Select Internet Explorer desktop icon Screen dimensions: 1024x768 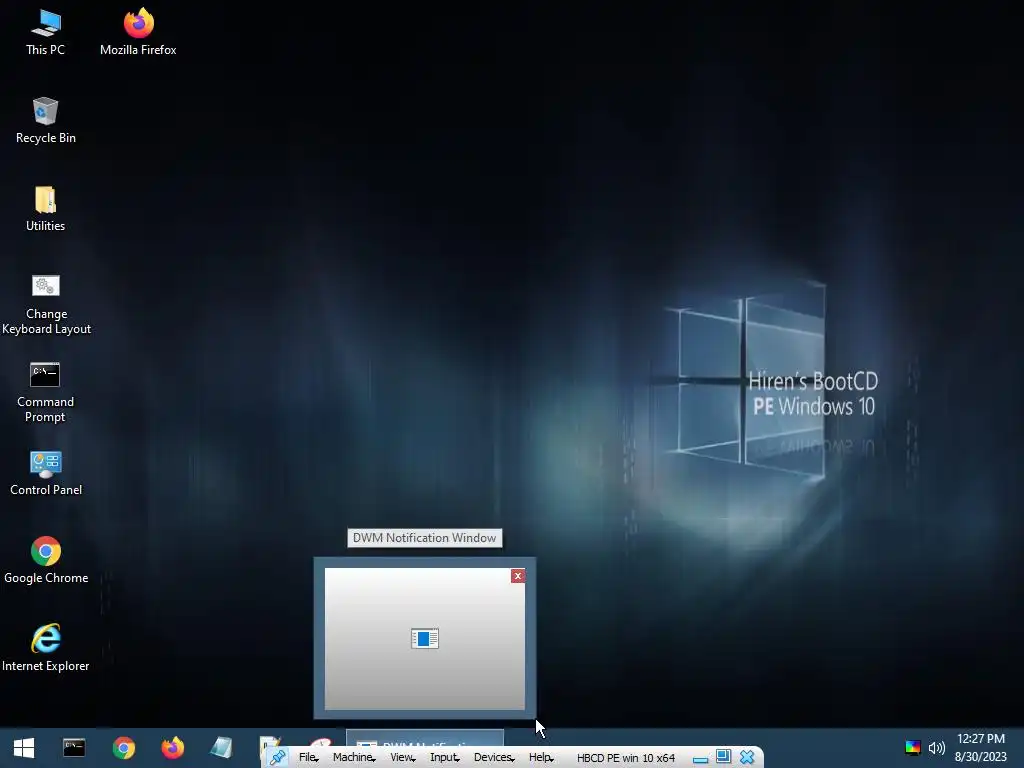[46, 648]
